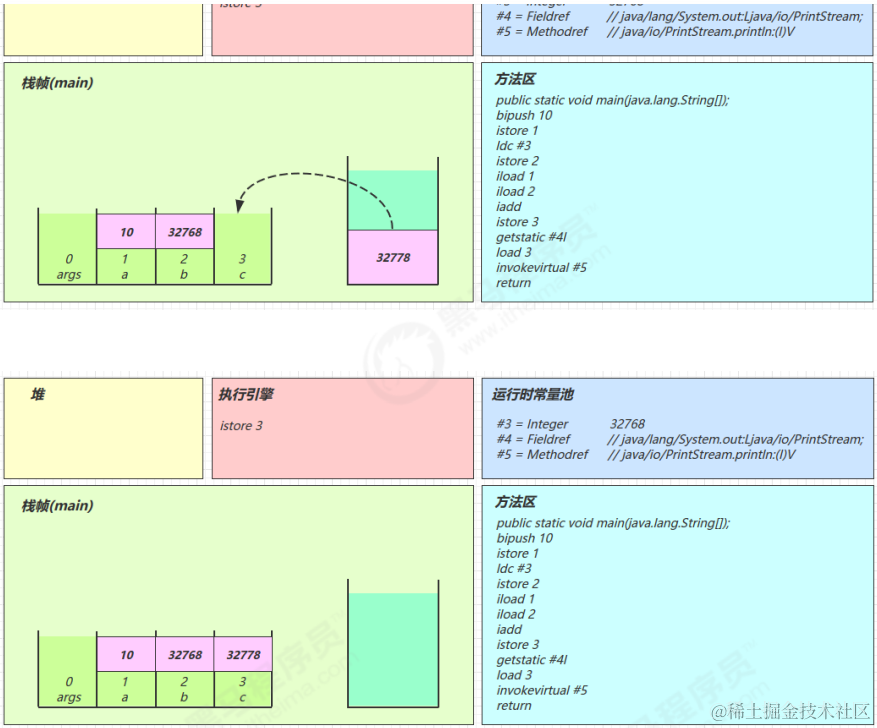877x728 pixels.
Task: Select 'public static void main' line in lower method area
Action: (x=613, y=523)
